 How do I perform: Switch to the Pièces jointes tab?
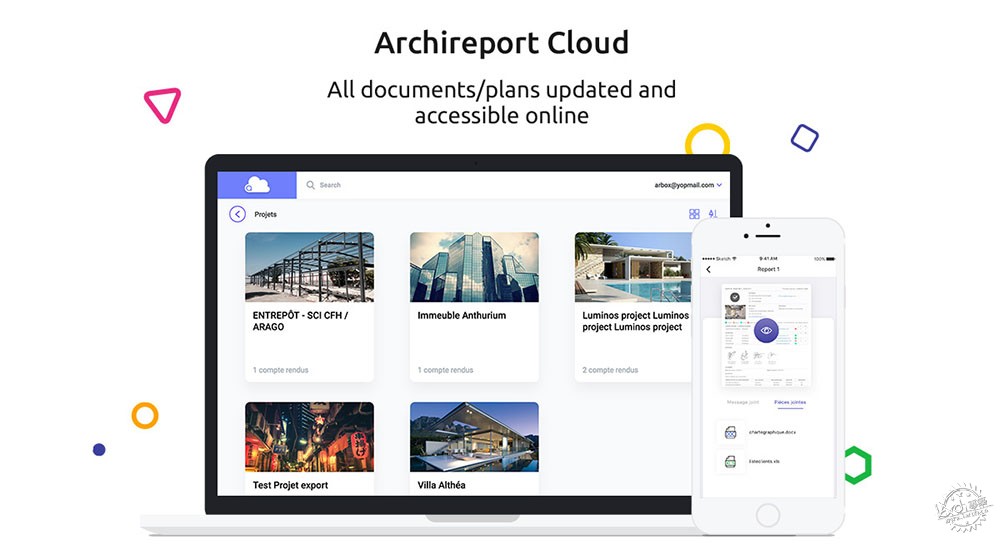click(790, 402)
